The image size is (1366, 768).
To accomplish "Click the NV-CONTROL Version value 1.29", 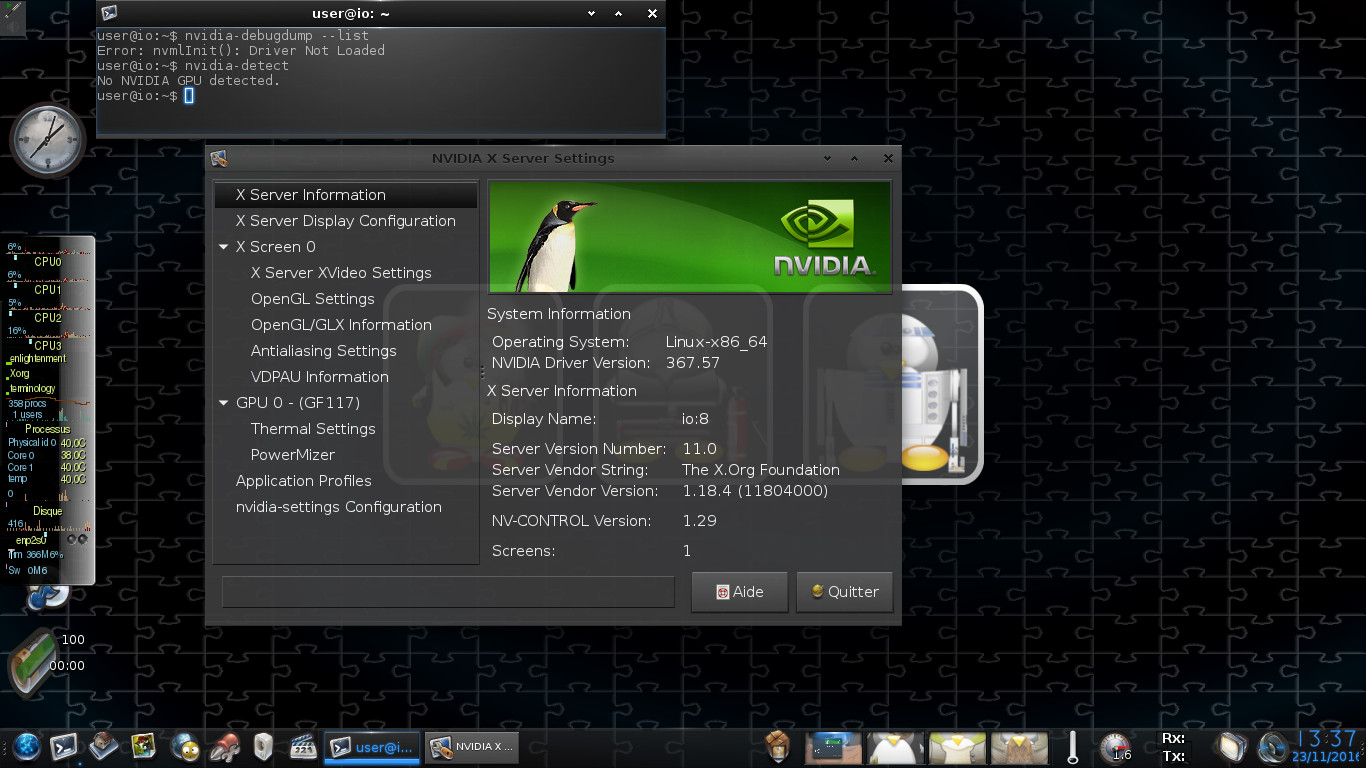I will 699,521.
